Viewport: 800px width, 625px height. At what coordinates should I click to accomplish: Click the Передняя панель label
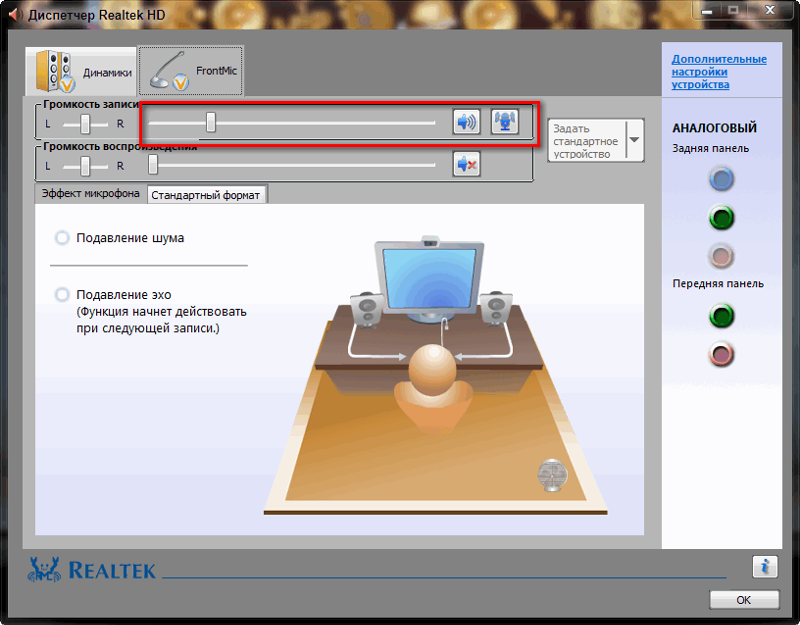coord(718,284)
